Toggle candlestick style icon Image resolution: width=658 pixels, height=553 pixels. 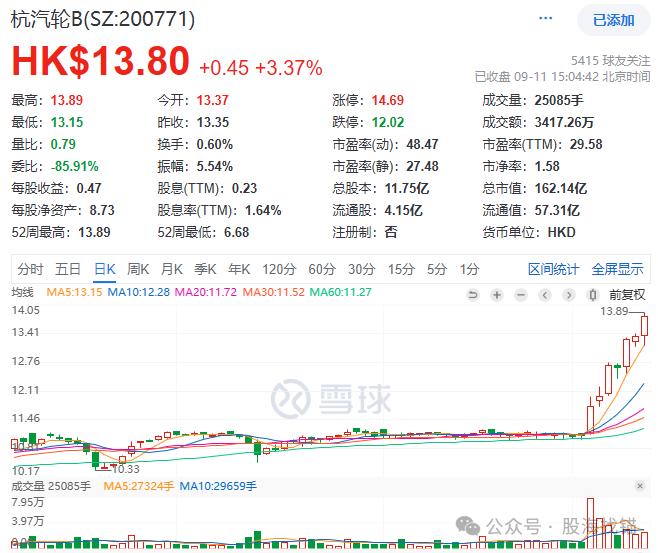click(593, 295)
